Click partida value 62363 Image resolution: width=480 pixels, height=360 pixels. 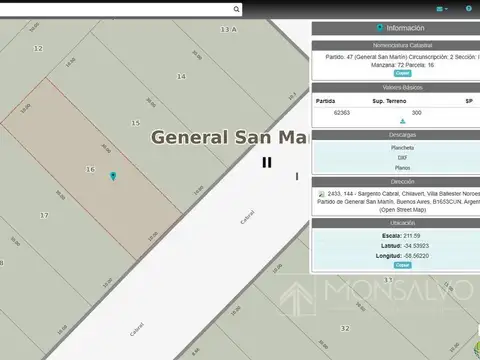click(x=342, y=113)
